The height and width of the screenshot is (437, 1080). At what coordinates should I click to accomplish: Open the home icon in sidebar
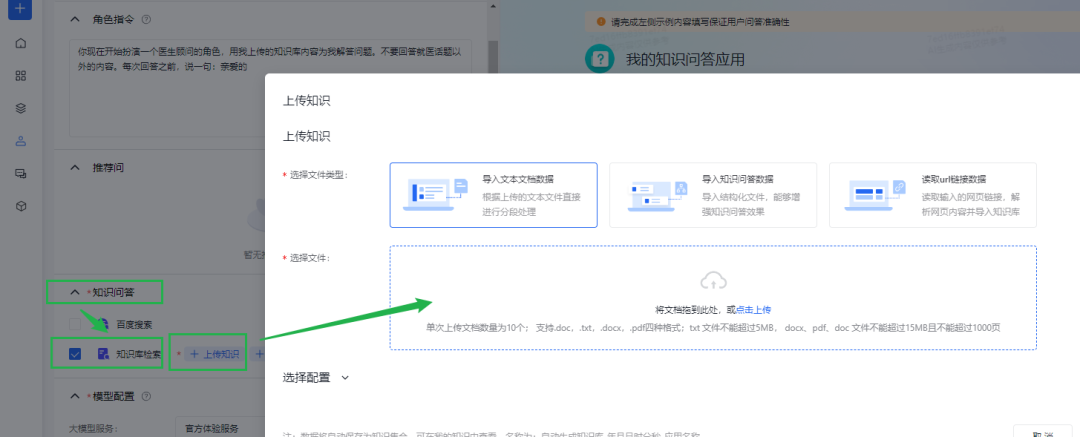(21, 43)
